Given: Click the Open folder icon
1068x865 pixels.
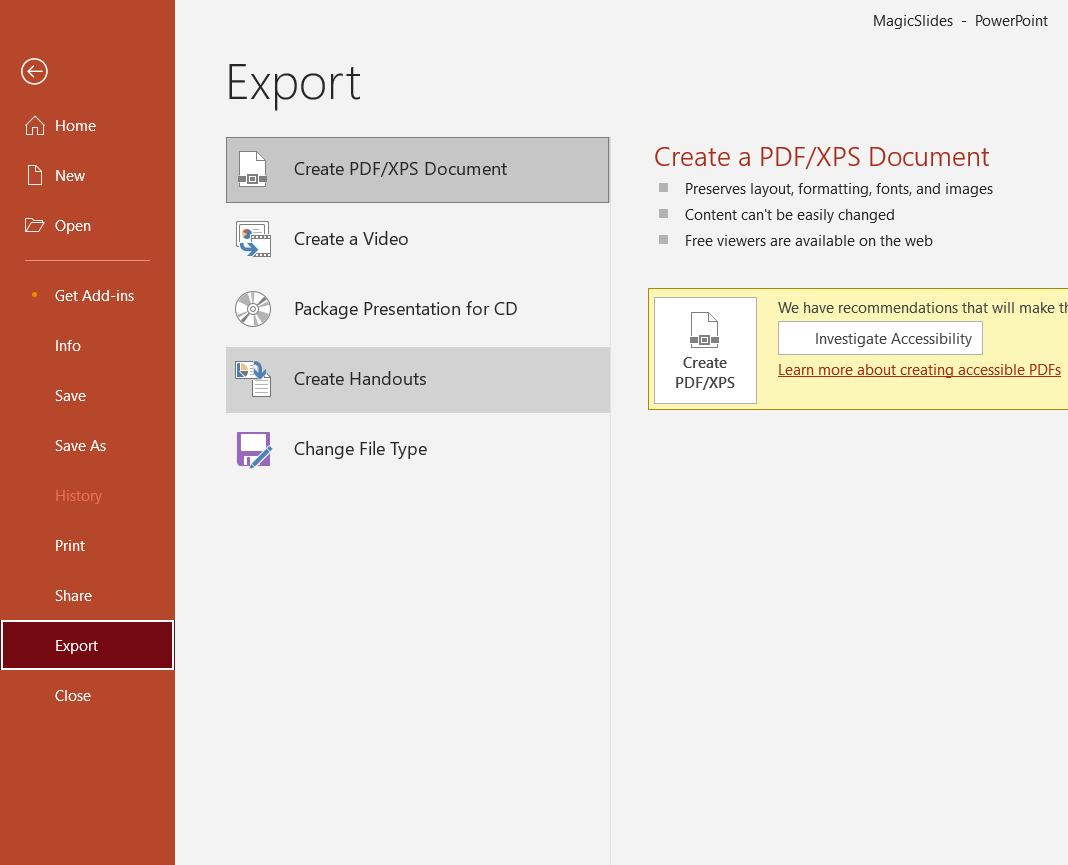Looking at the screenshot, I should (35, 226).
